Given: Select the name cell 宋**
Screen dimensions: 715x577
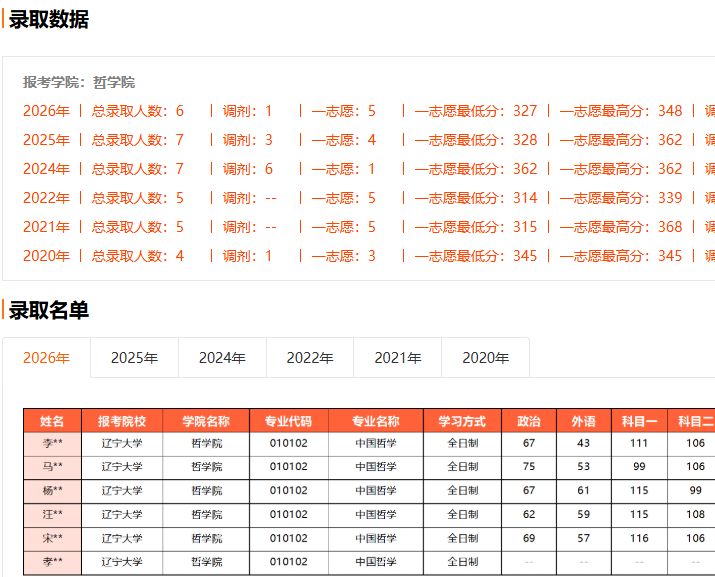Looking at the screenshot, I should point(52,538).
